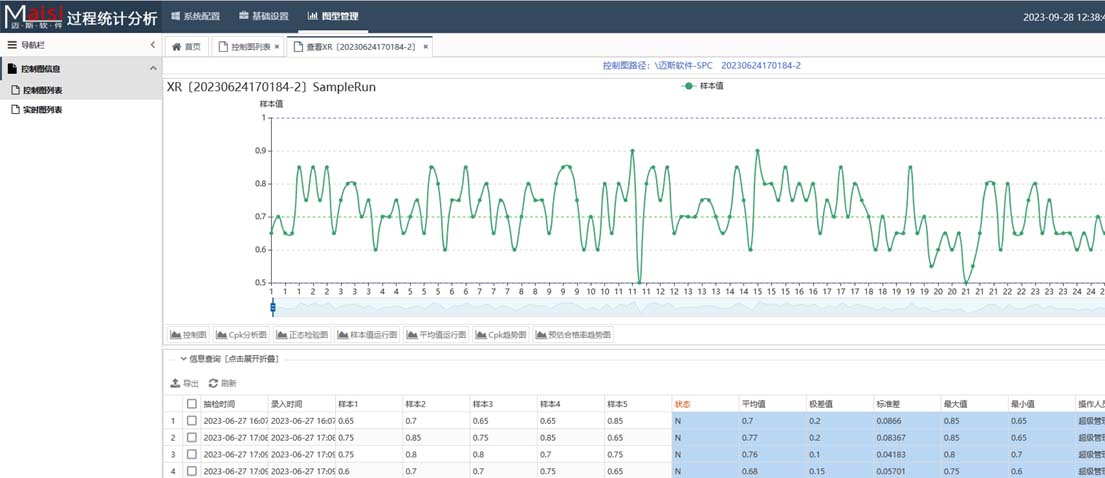The height and width of the screenshot is (478, 1105).
Task: Check the select-all checkbox in table header
Action: coord(192,404)
